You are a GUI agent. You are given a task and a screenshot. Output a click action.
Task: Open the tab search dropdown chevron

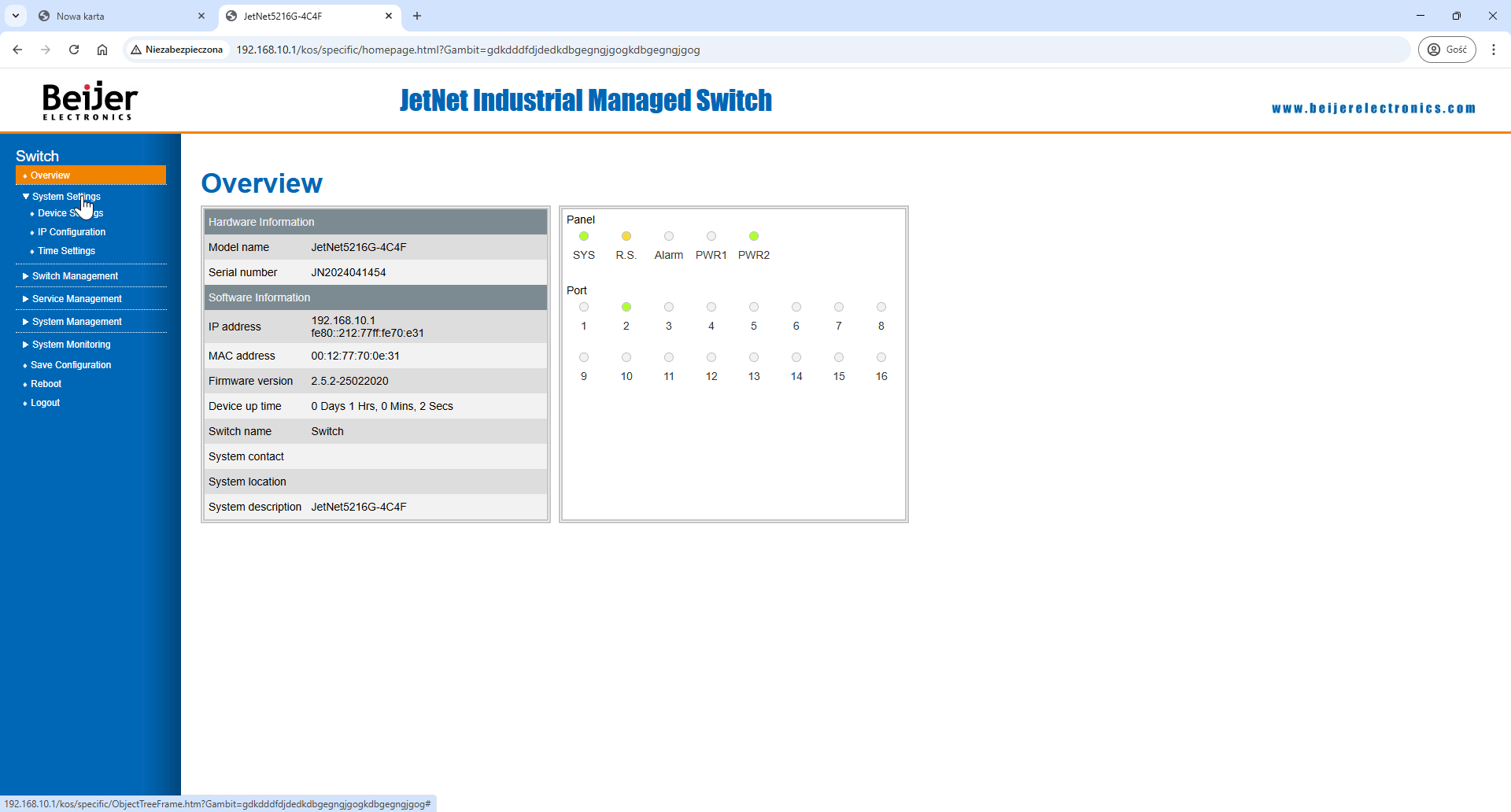[x=16, y=16]
